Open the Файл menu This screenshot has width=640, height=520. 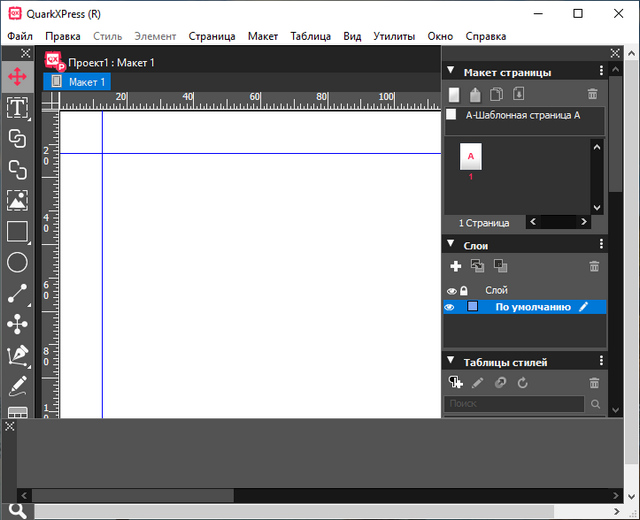pyautogui.click(x=20, y=36)
